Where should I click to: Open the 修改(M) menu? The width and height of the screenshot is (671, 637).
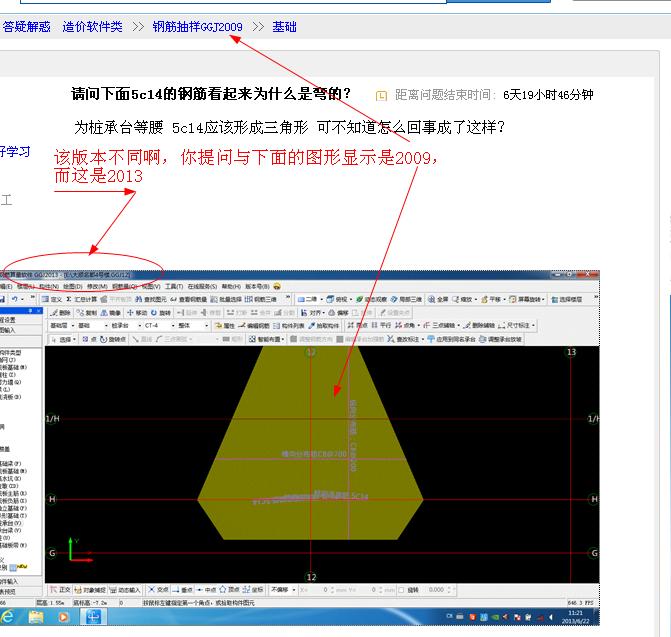click(x=97, y=286)
